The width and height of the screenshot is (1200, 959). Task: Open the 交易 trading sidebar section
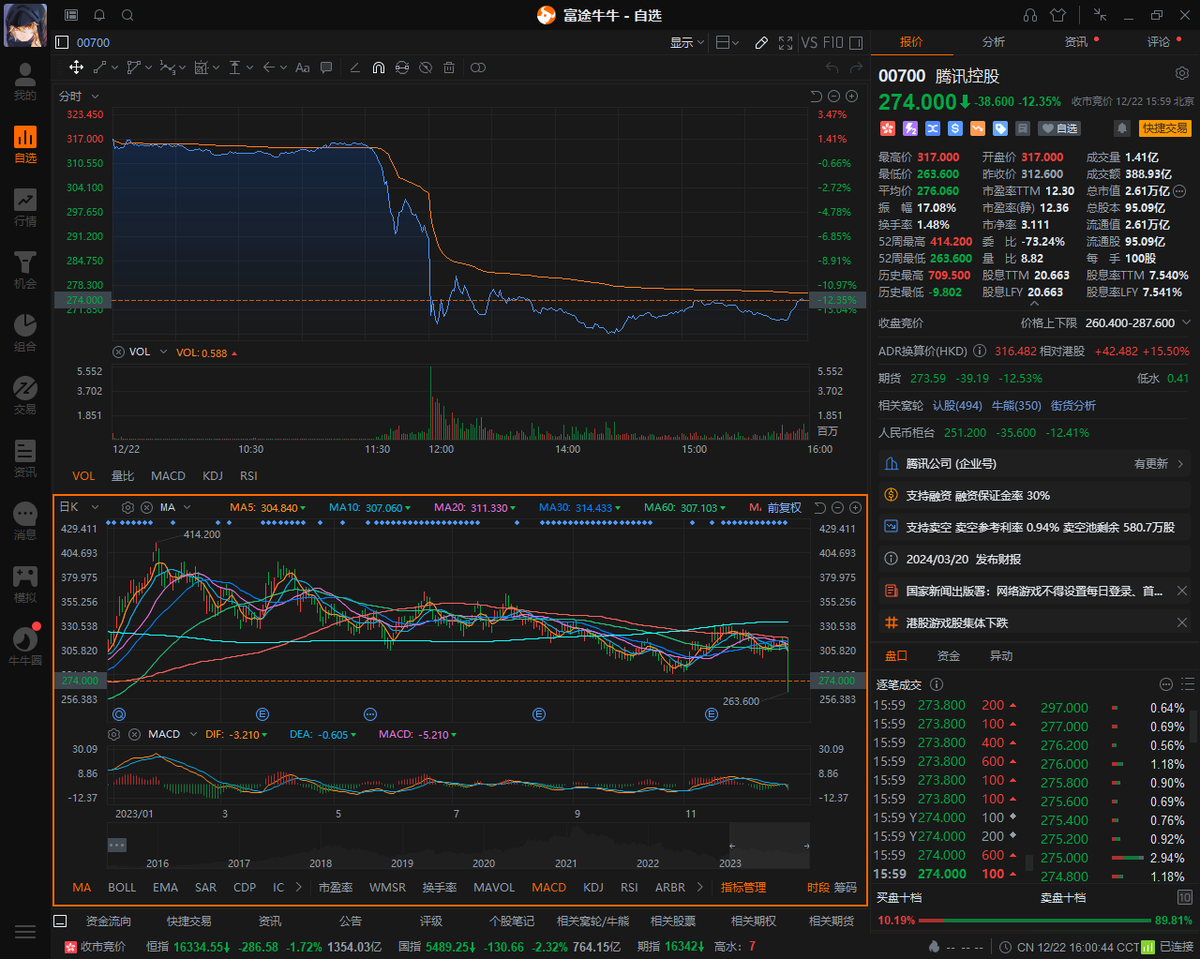[25, 396]
